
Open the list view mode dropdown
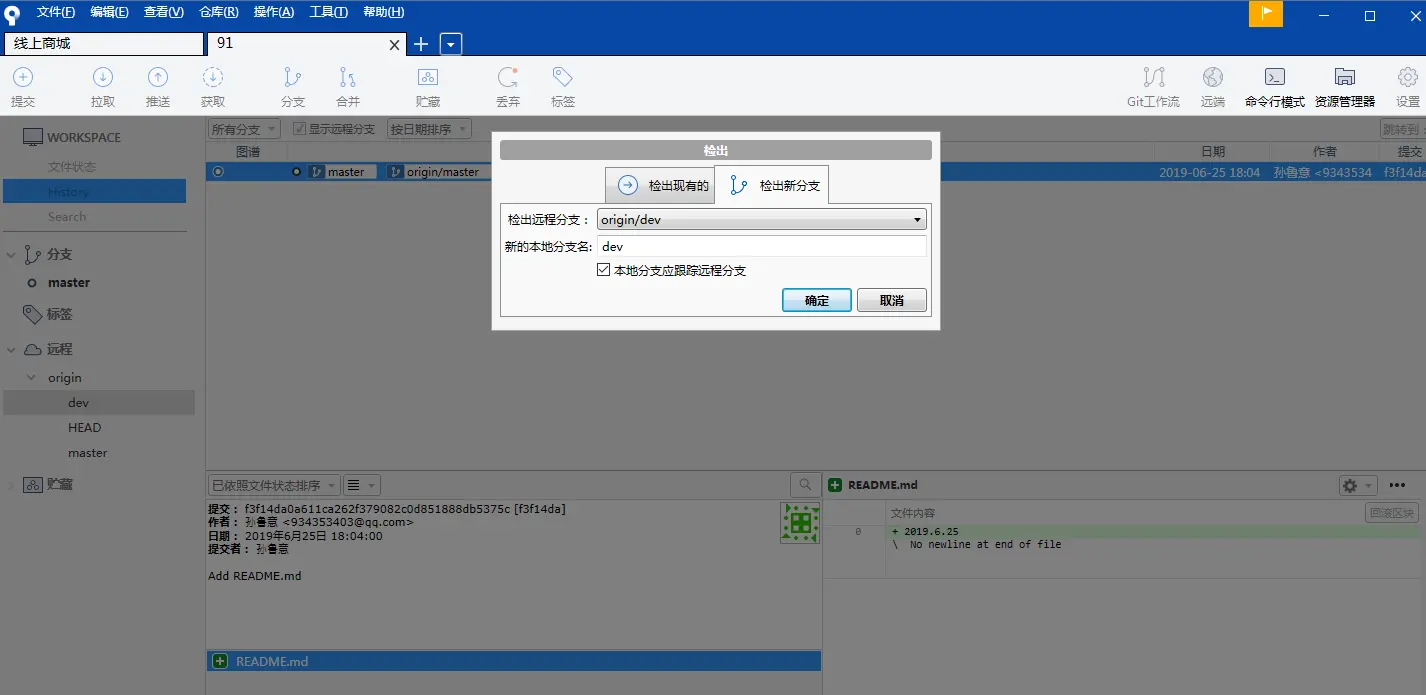coord(361,485)
